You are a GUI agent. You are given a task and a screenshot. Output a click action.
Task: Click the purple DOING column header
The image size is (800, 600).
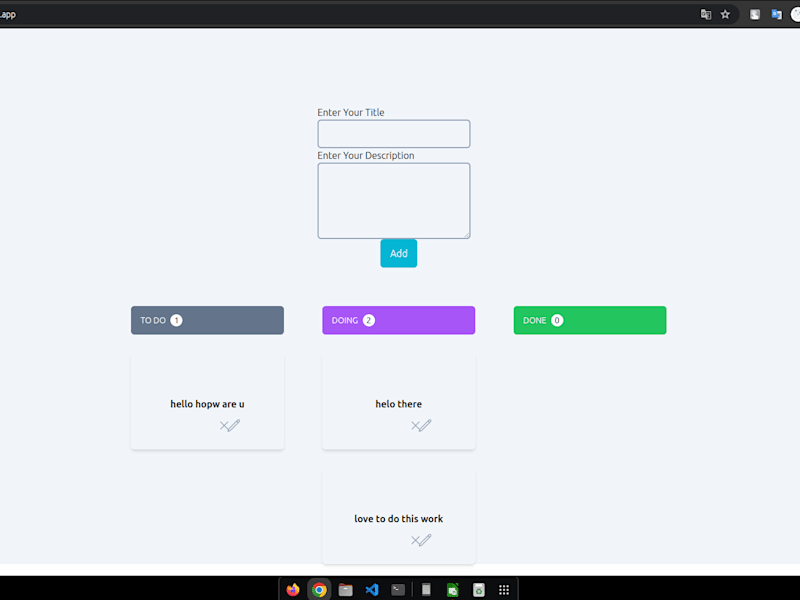point(398,320)
